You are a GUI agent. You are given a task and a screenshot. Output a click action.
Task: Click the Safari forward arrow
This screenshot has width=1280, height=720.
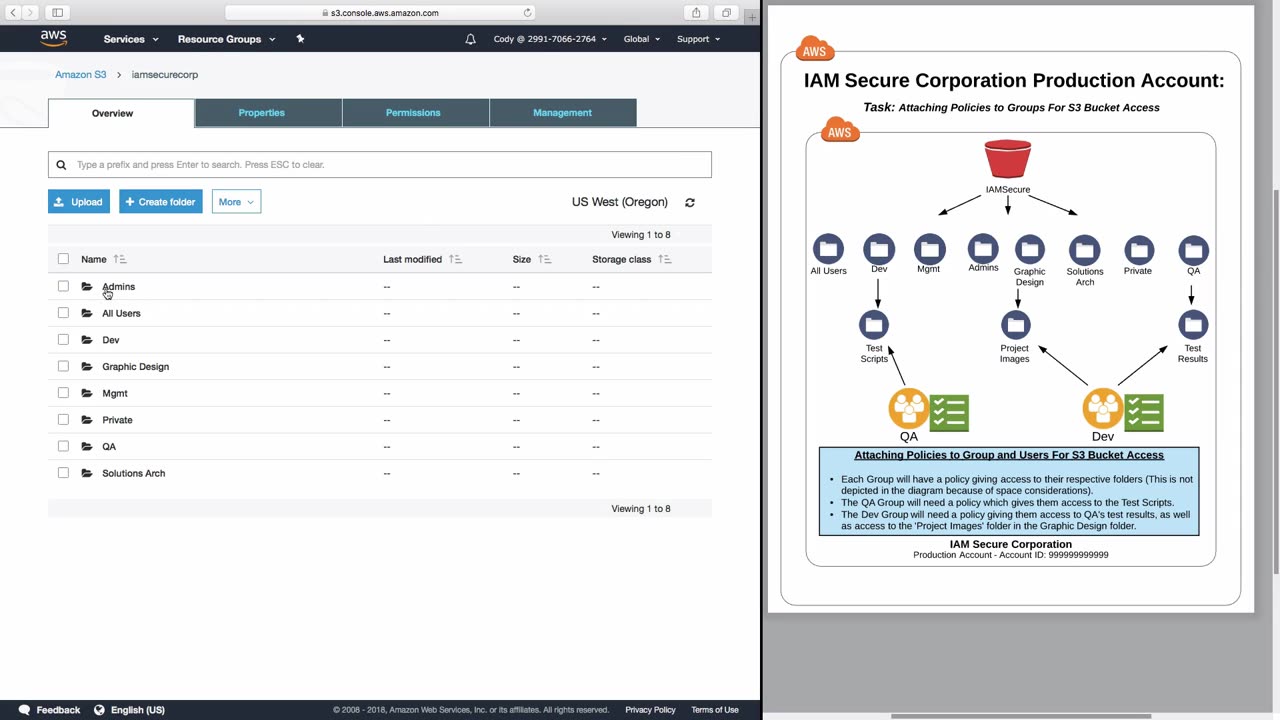click(30, 13)
